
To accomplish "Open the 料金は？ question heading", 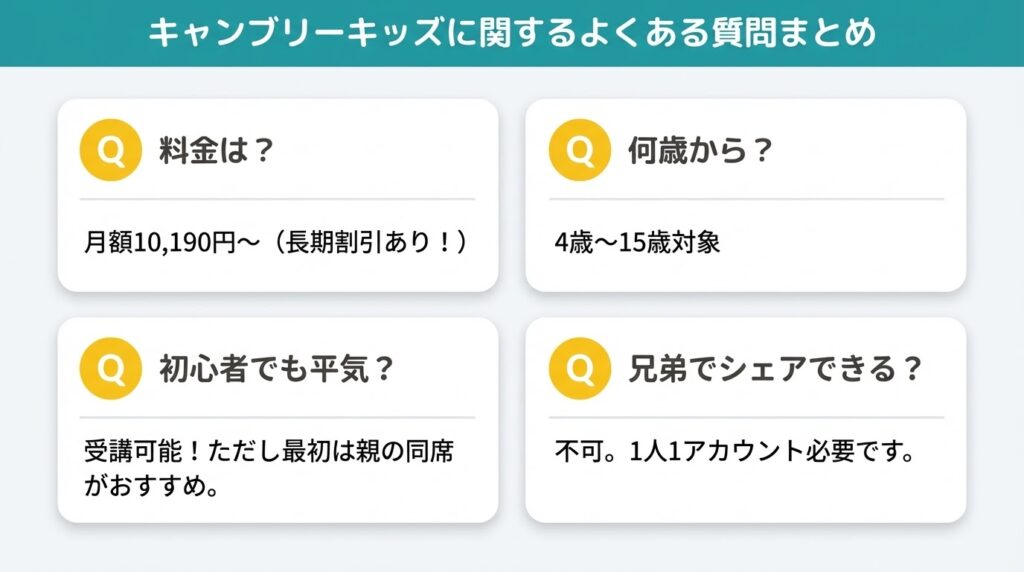I will tap(216, 152).
